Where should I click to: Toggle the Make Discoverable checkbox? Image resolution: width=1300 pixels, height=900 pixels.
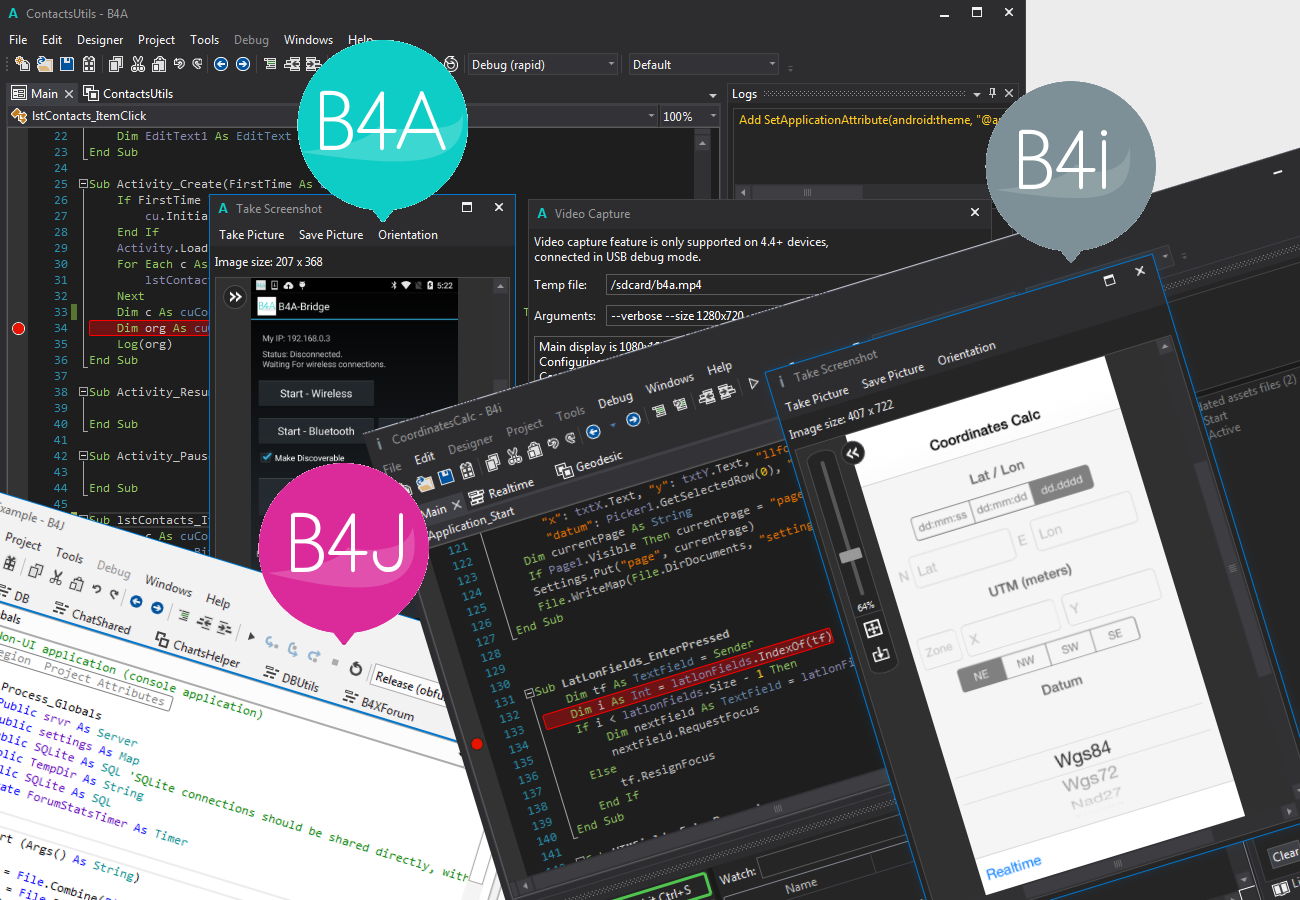(x=267, y=457)
